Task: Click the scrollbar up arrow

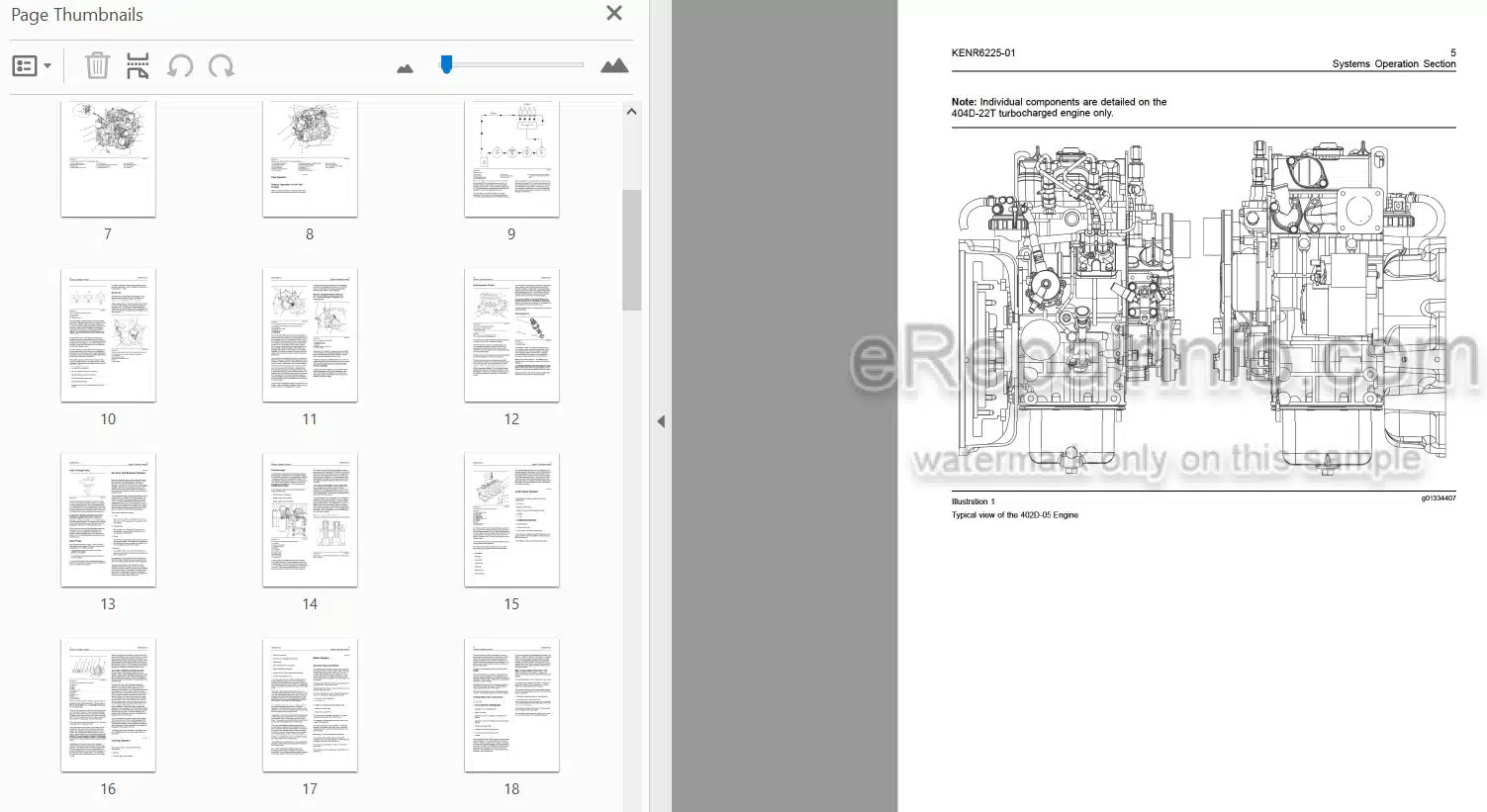Action: click(631, 112)
